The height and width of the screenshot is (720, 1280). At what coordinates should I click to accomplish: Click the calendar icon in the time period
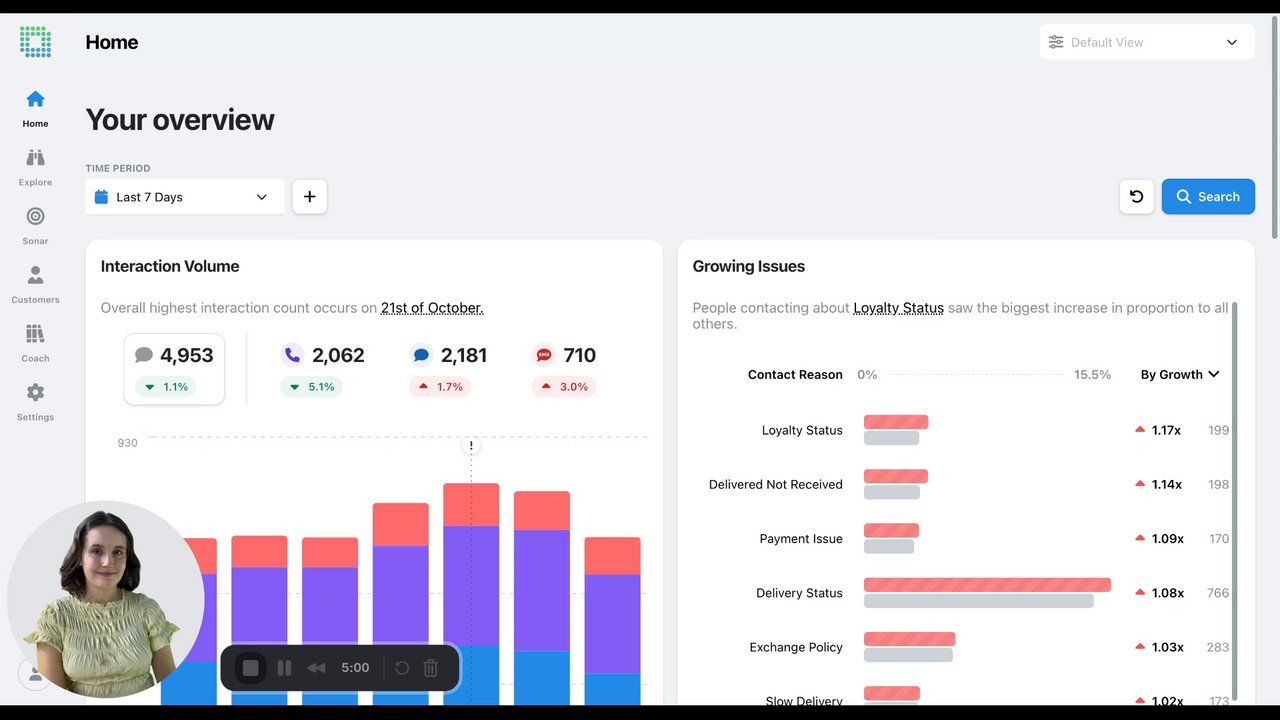101,197
